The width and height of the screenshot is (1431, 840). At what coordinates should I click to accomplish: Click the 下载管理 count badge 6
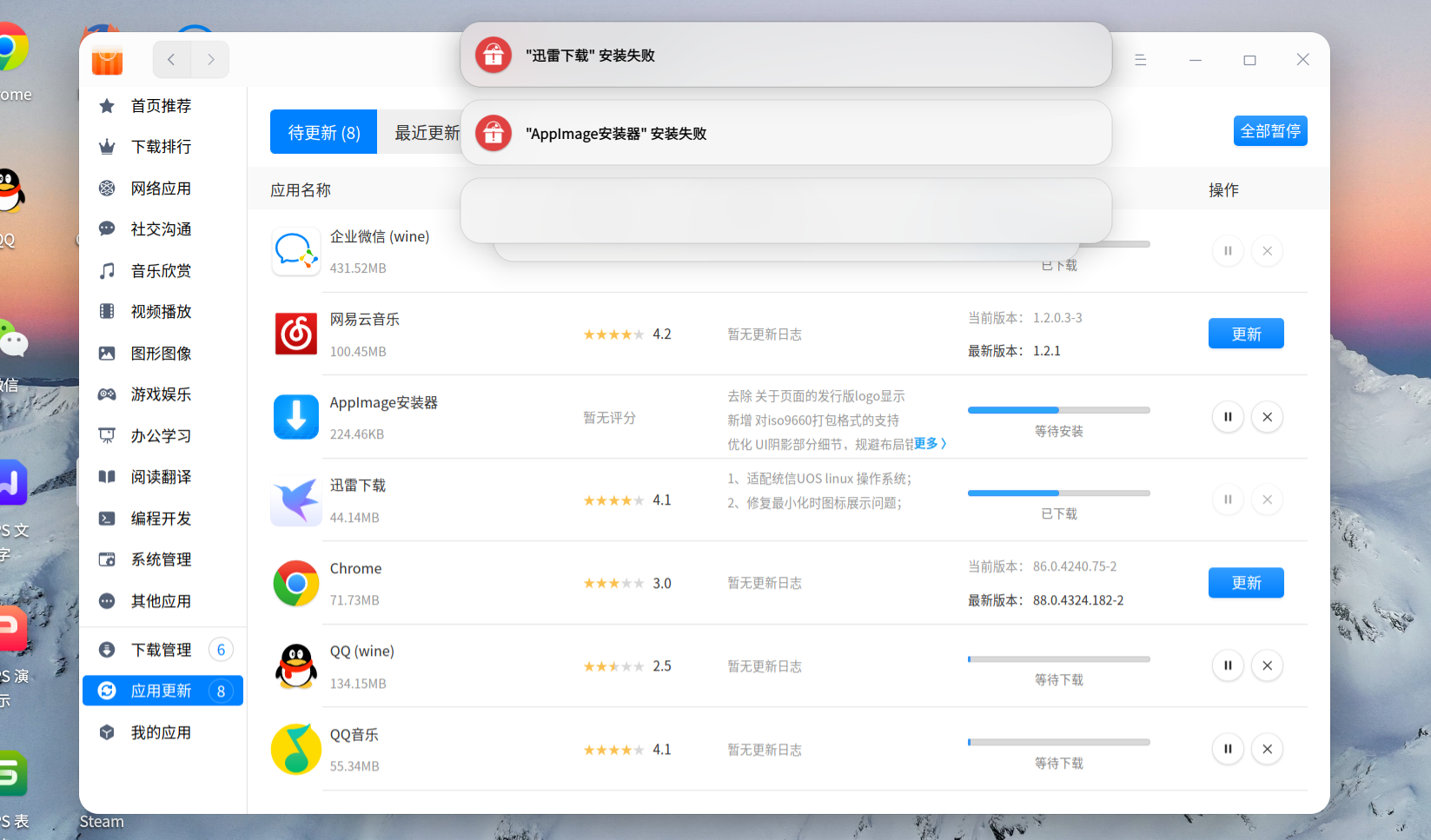pyautogui.click(x=221, y=650)
